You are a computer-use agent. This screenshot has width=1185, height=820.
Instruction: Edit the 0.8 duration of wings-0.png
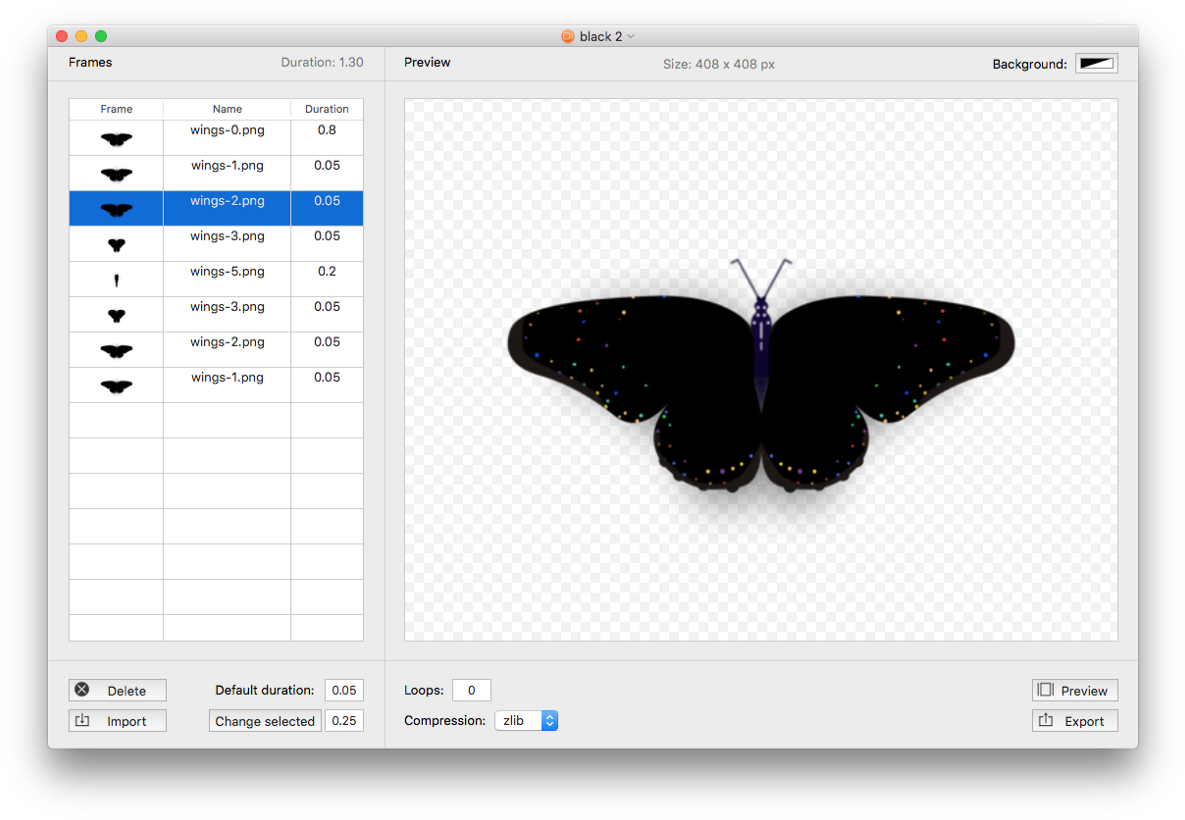click(326, 129)
